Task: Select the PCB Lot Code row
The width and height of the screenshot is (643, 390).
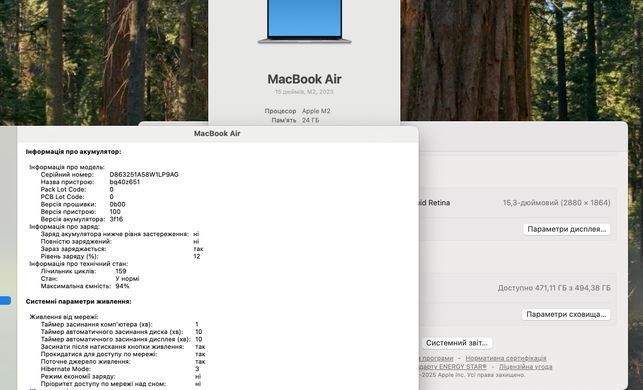Action: click(x=77, y=197)
